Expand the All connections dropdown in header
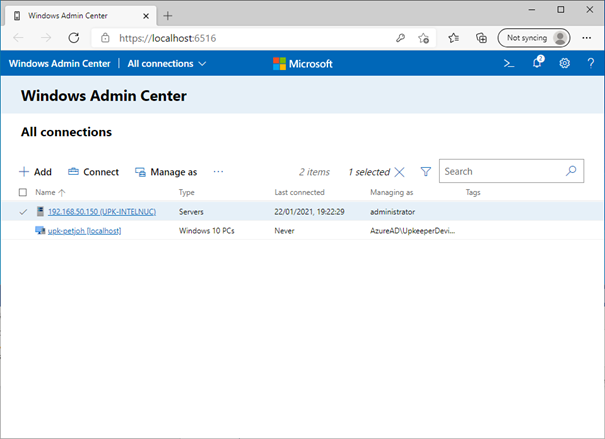 click(167, 64)
